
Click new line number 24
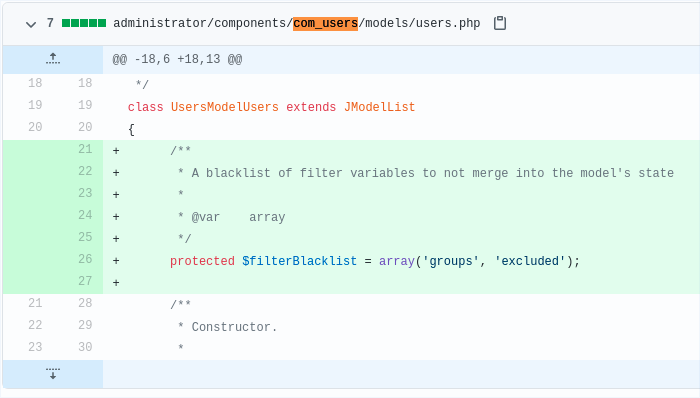(x=85, y=215)
